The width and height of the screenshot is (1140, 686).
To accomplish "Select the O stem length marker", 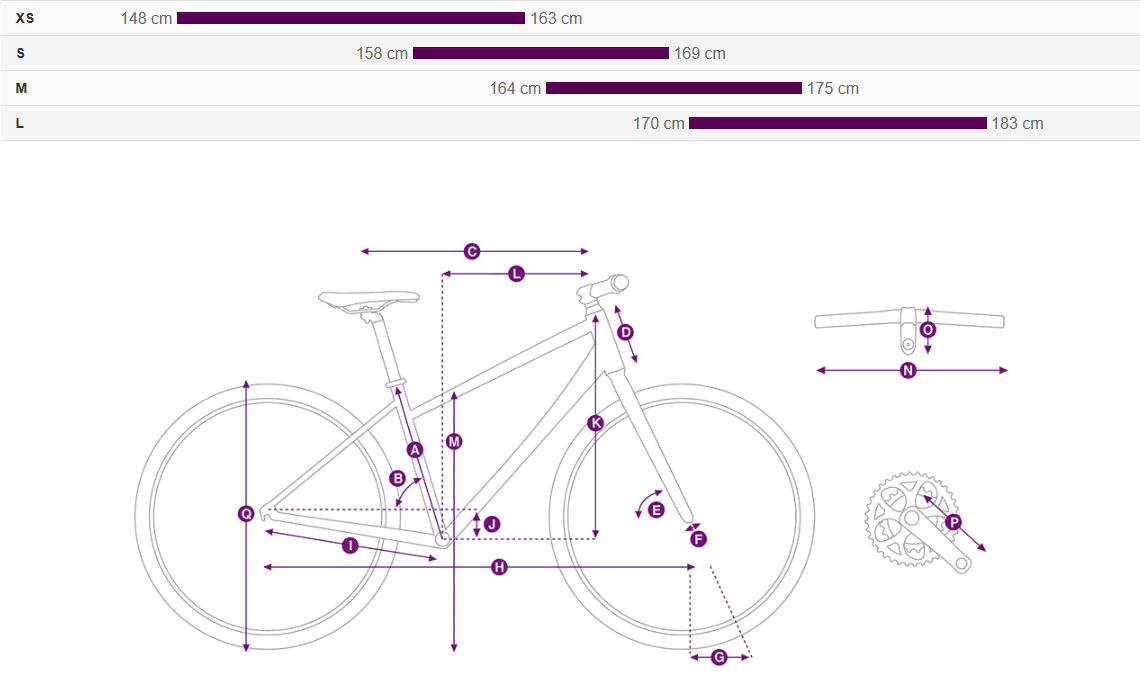I will [x=928, y=329].
